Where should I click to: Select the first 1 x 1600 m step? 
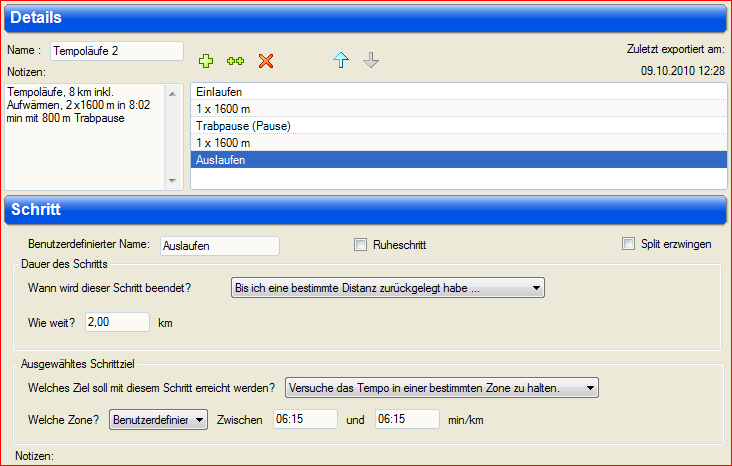[x=458, y=109]
